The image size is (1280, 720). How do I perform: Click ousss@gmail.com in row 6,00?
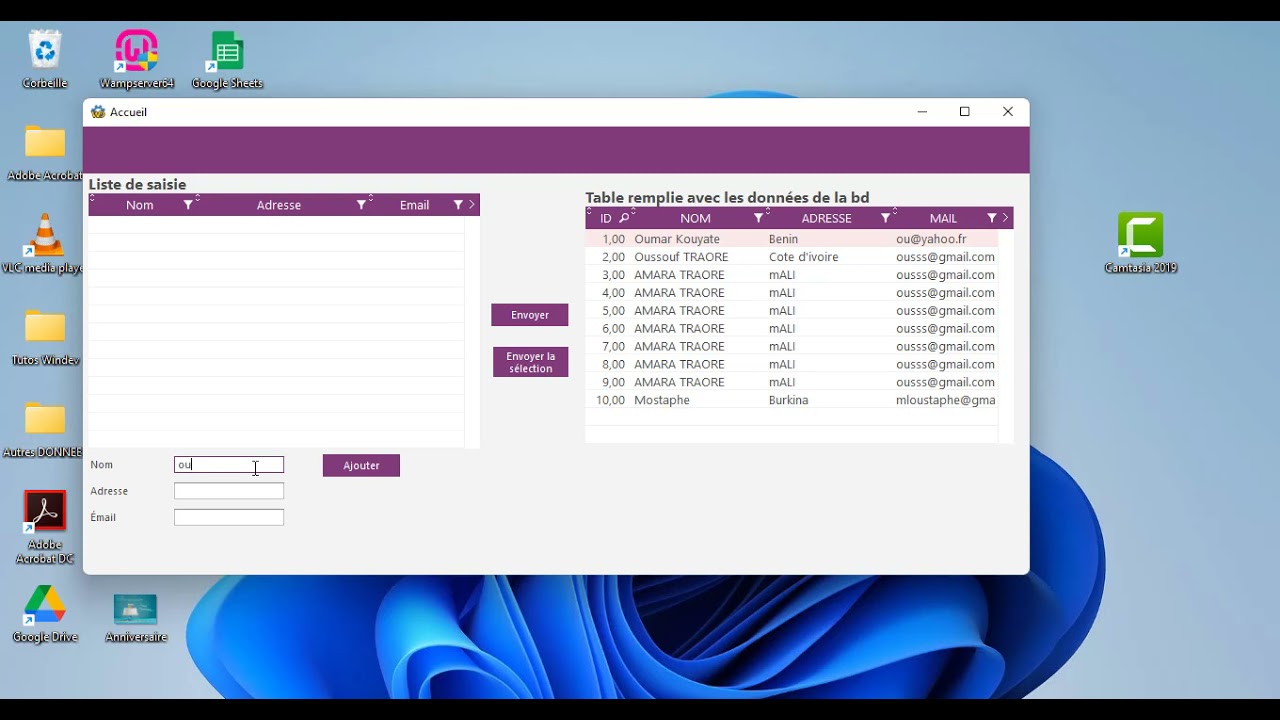945,329
